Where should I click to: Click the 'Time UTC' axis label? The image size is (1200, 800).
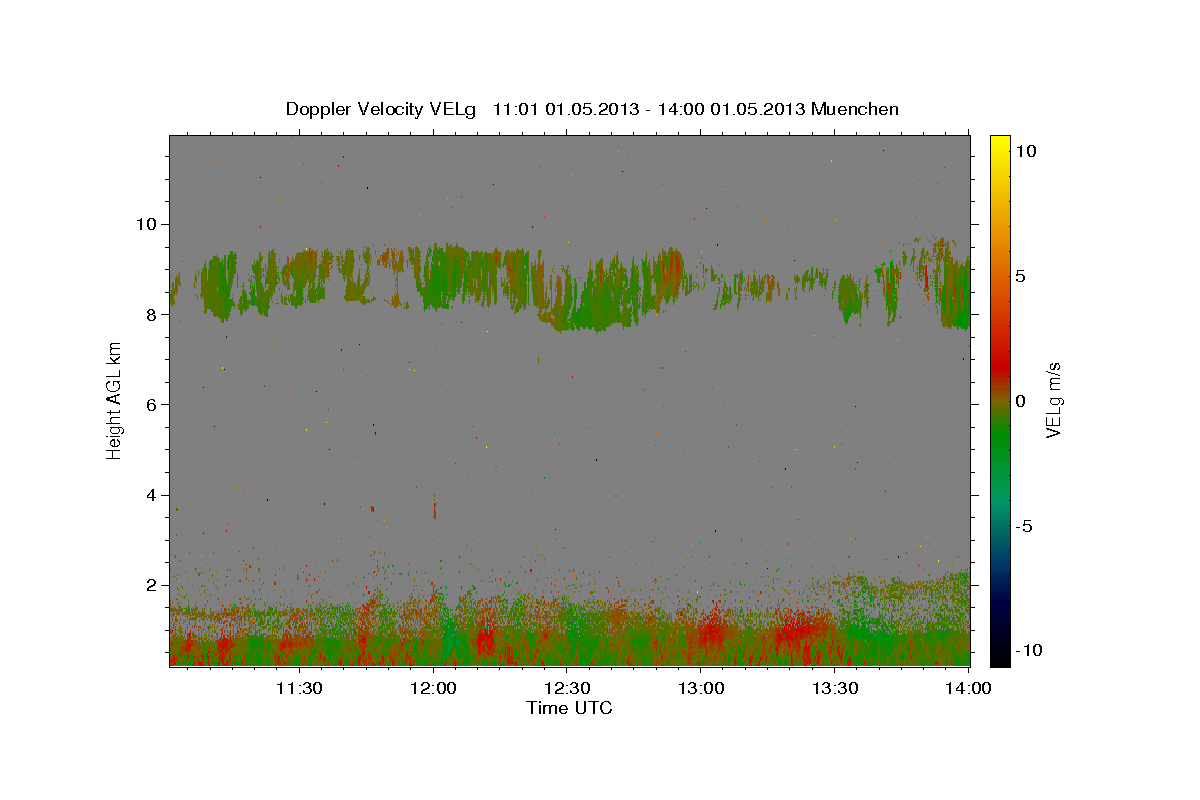click(569, 708)
